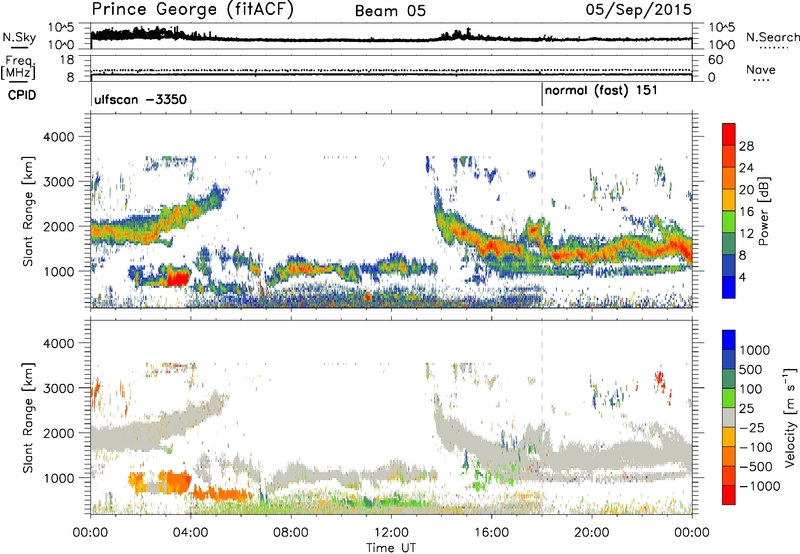Select the 'normal (fast) 151' CPID label
The height and width of the screenshot is (554, 800).
(x=601, y=91)
